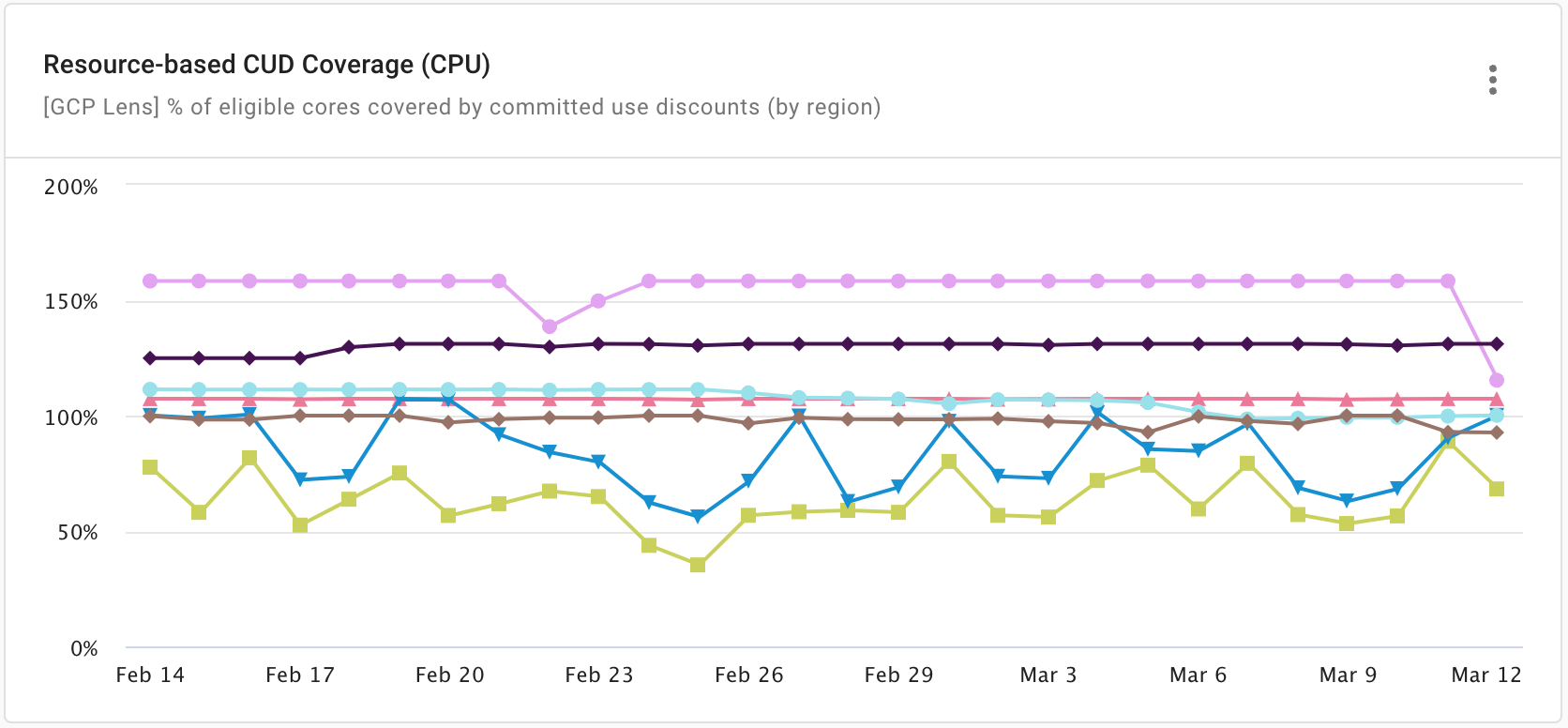The height and width of the screenshot is (728, 1568).
Task: Click the purple dip data point on Feb 22
Action: coord(549,327)
